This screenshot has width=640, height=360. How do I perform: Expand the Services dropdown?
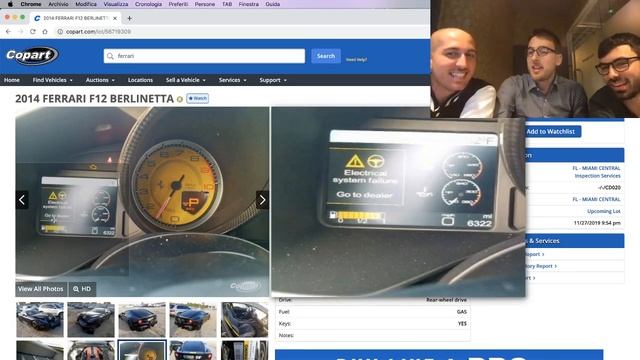232,80
